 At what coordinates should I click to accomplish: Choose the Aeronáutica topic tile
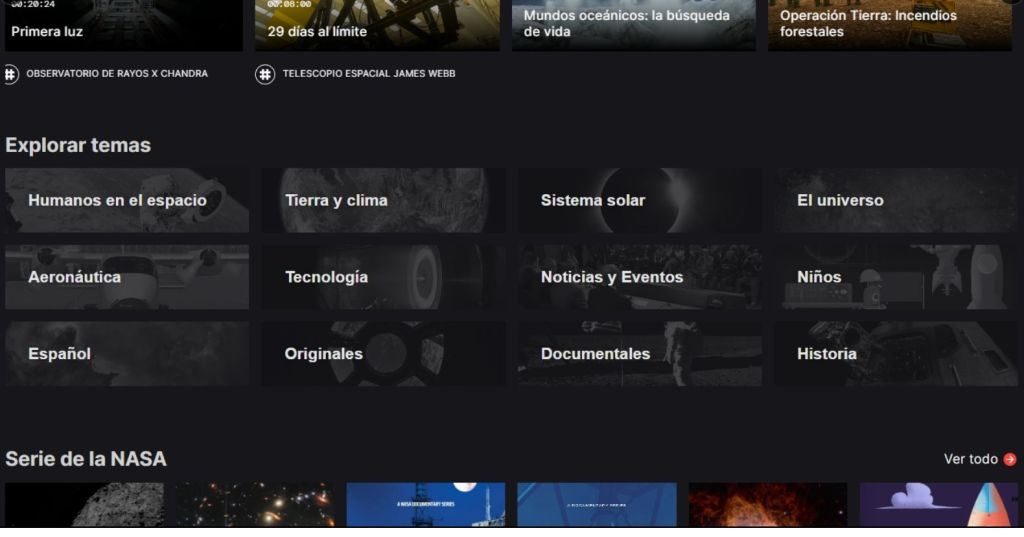coord(127,277)
